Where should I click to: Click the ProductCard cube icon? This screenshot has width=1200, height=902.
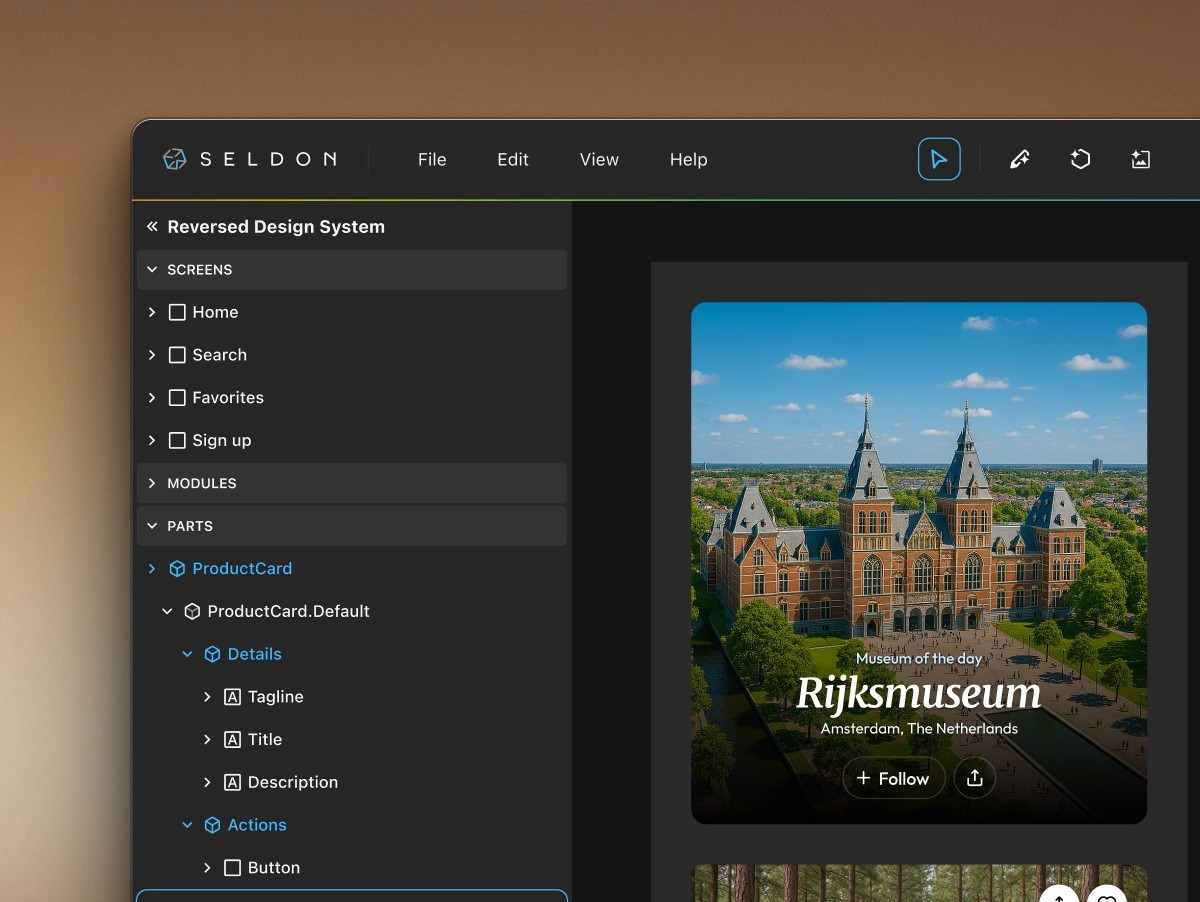177,569
